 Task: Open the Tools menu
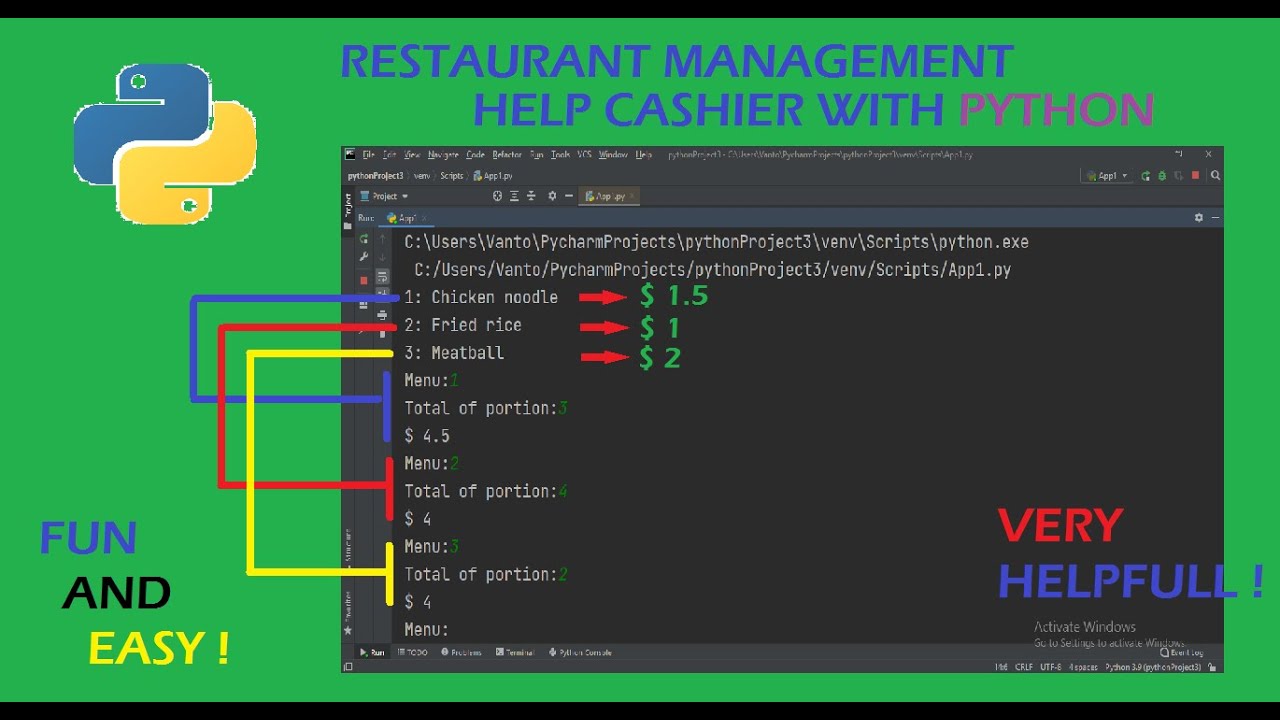[x=560, y=155]
